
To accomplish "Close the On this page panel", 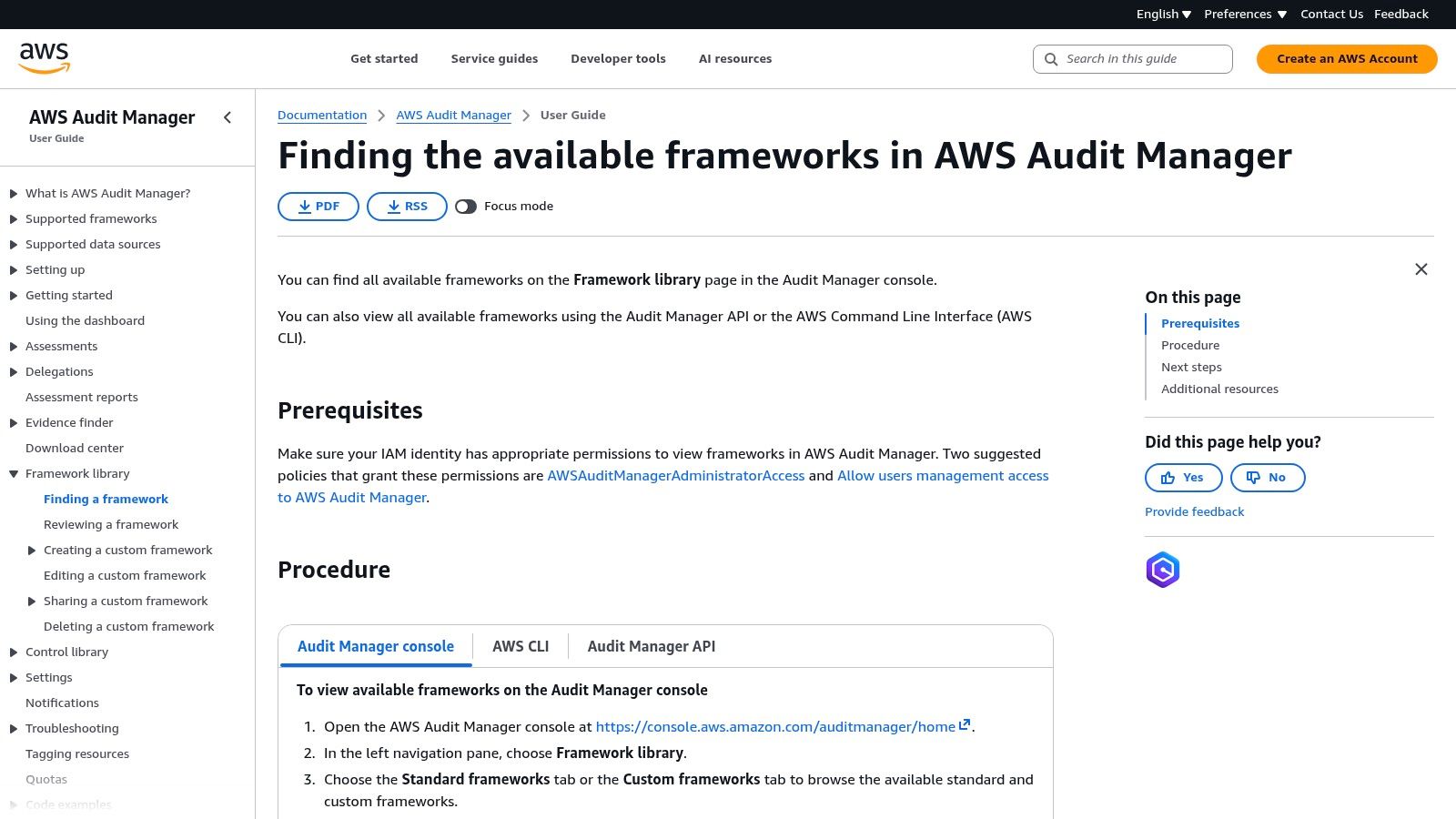I will 1421,269.
